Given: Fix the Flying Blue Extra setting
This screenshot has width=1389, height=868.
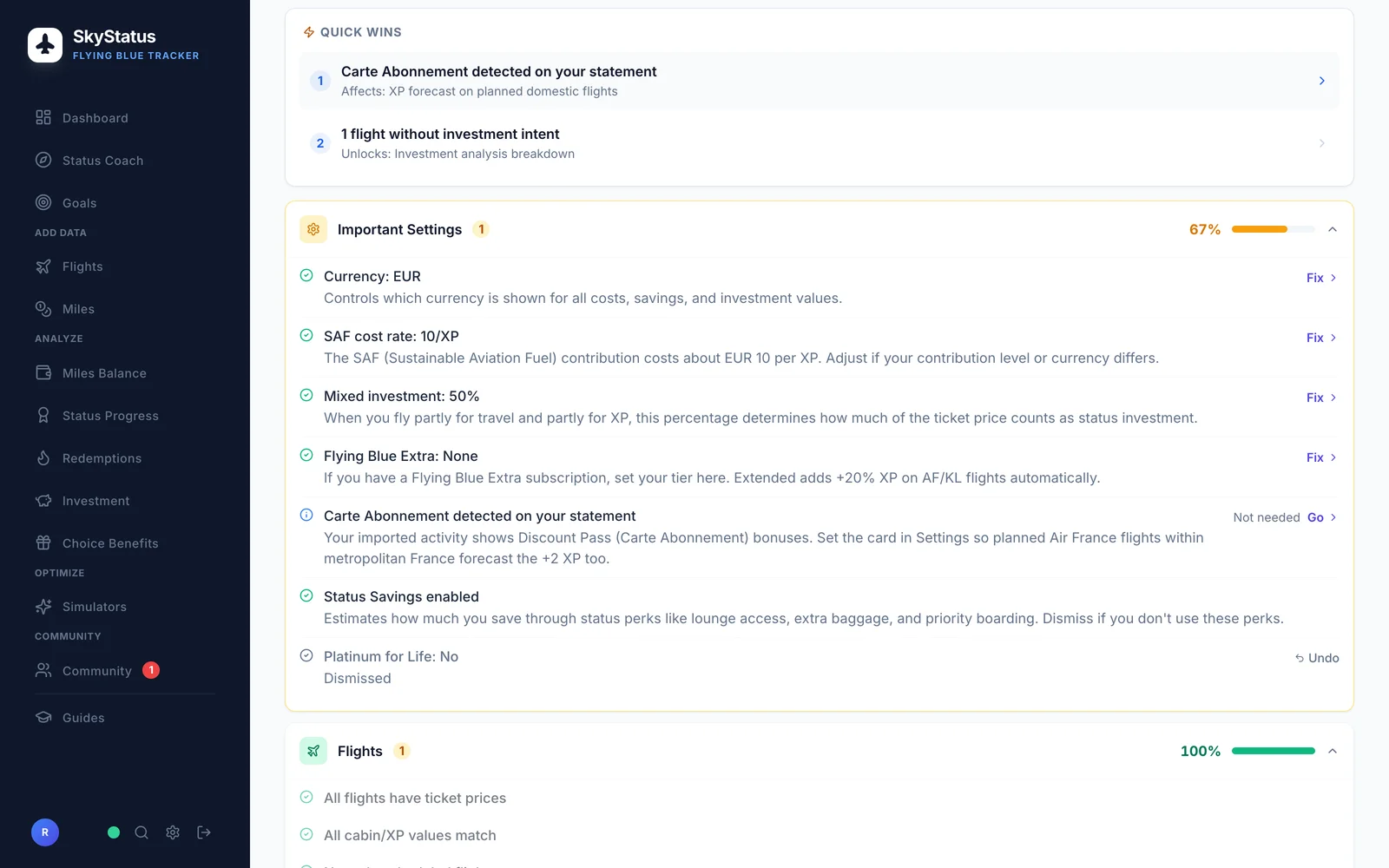Looking at the screenshot, I should point(1321,457).
